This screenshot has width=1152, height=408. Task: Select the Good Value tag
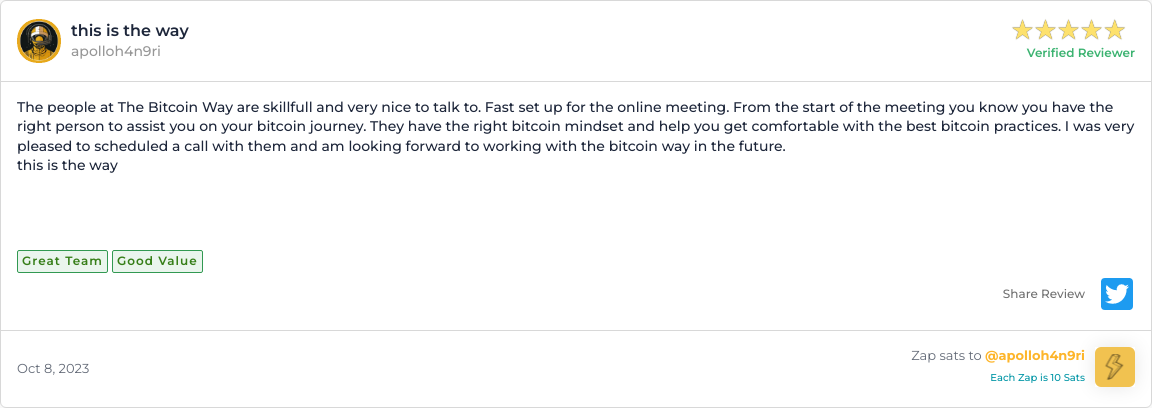(x=157, y=261)
